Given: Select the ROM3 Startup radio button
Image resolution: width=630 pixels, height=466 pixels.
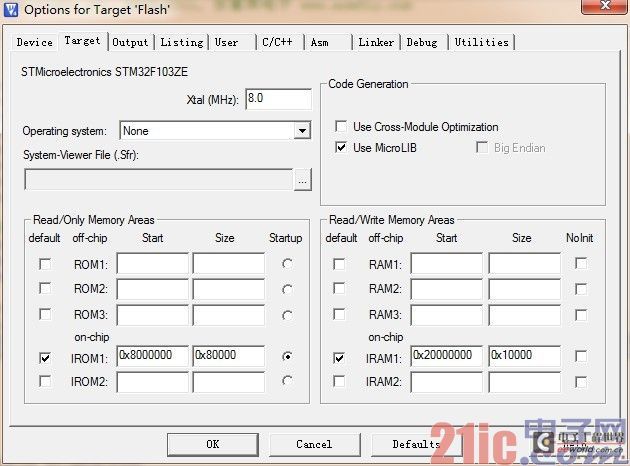Looking at the screenshot, I should [x=287, y=315].
